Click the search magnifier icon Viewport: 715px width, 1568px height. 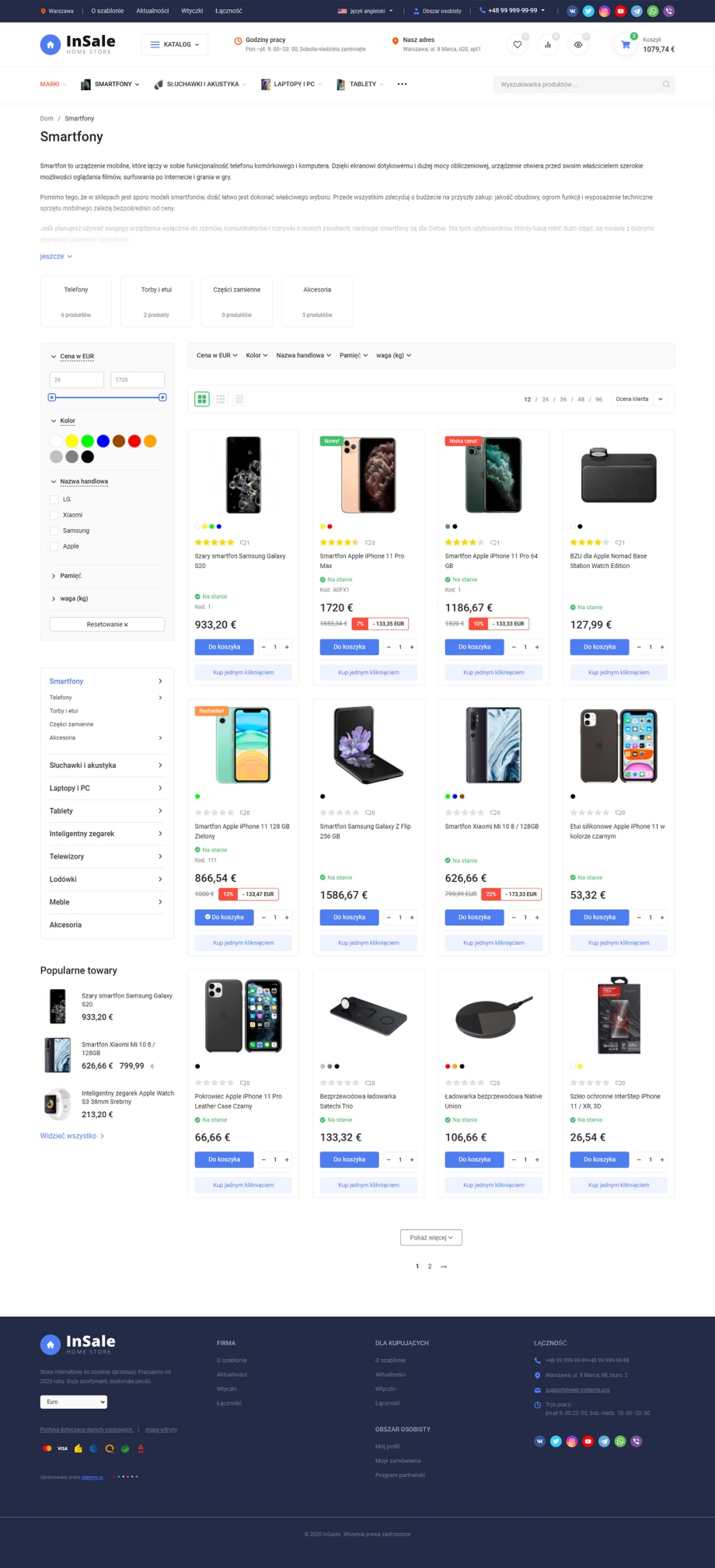click(x=666, y=85)
